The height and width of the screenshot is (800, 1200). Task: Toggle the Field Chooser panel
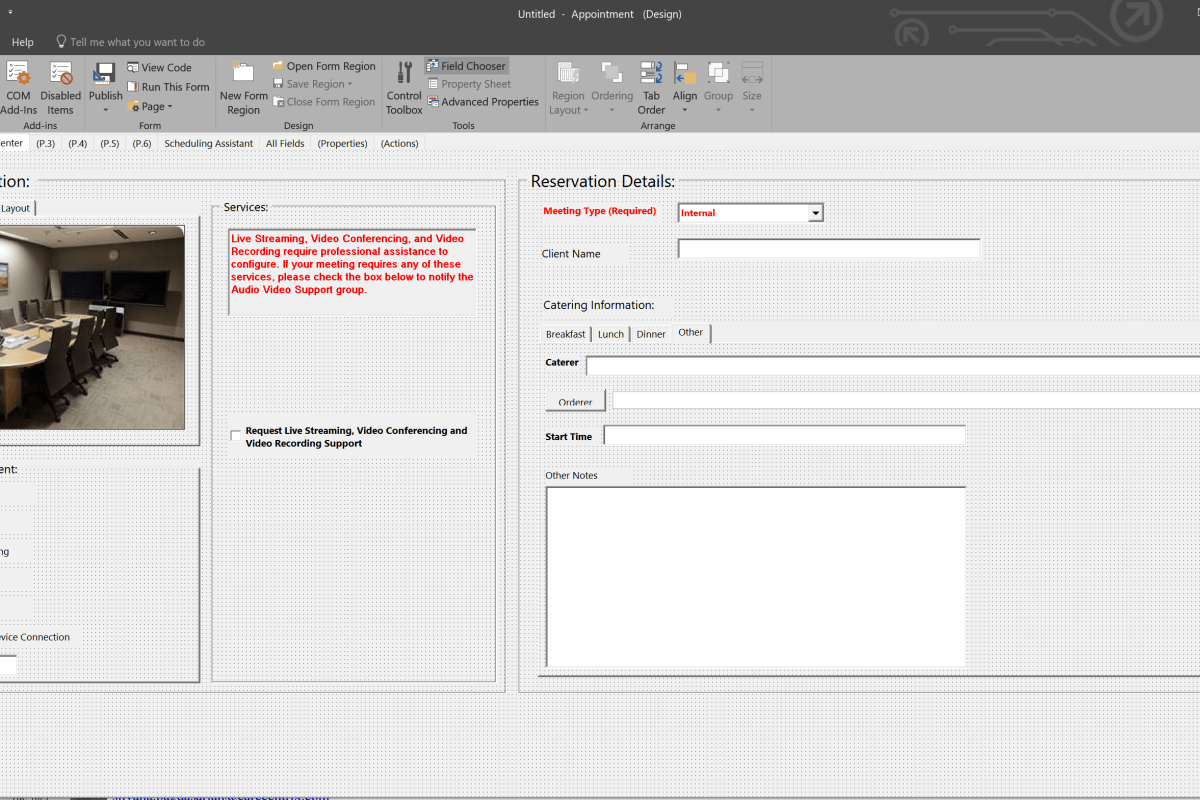(466, 66)
